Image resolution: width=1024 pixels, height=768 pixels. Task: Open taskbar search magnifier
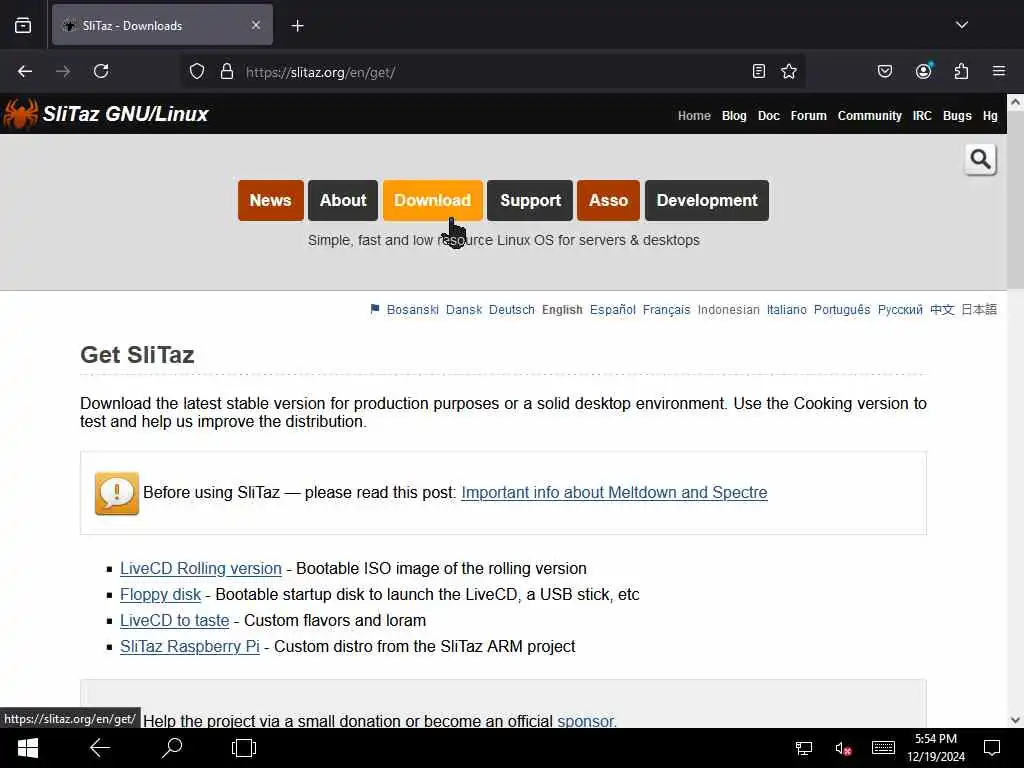[171, 748]
